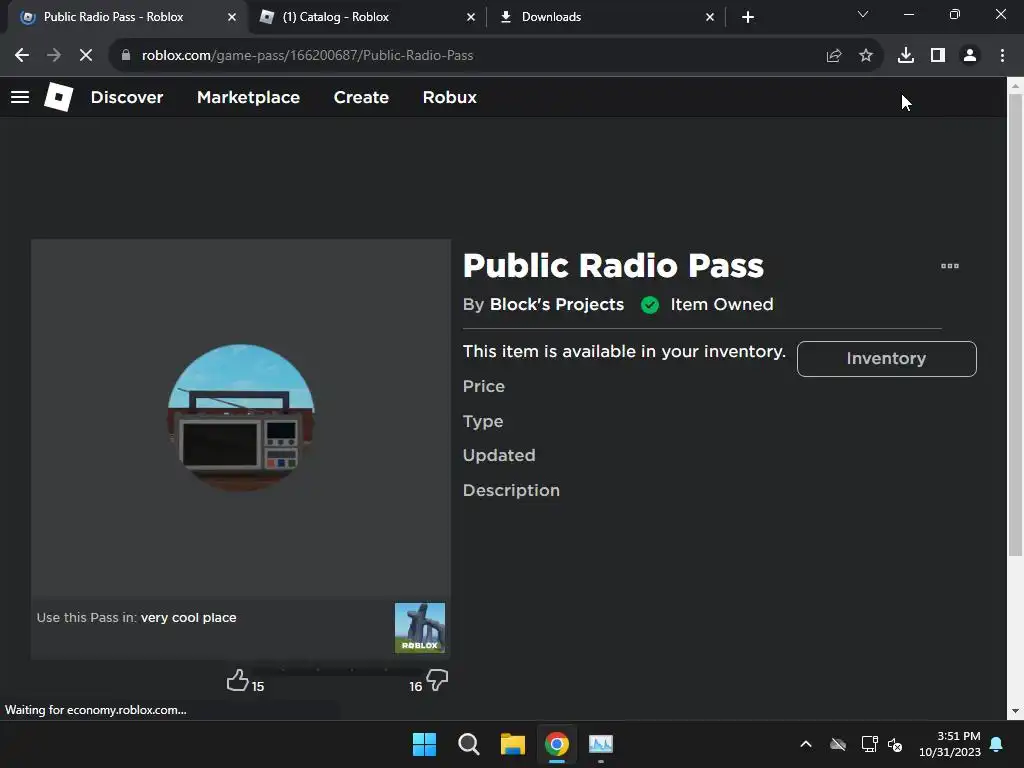The height and width of the screenshot is (768, 1024).
Task: Open the three-dot options on Public Radio Pass
Action: pos(950,266)
